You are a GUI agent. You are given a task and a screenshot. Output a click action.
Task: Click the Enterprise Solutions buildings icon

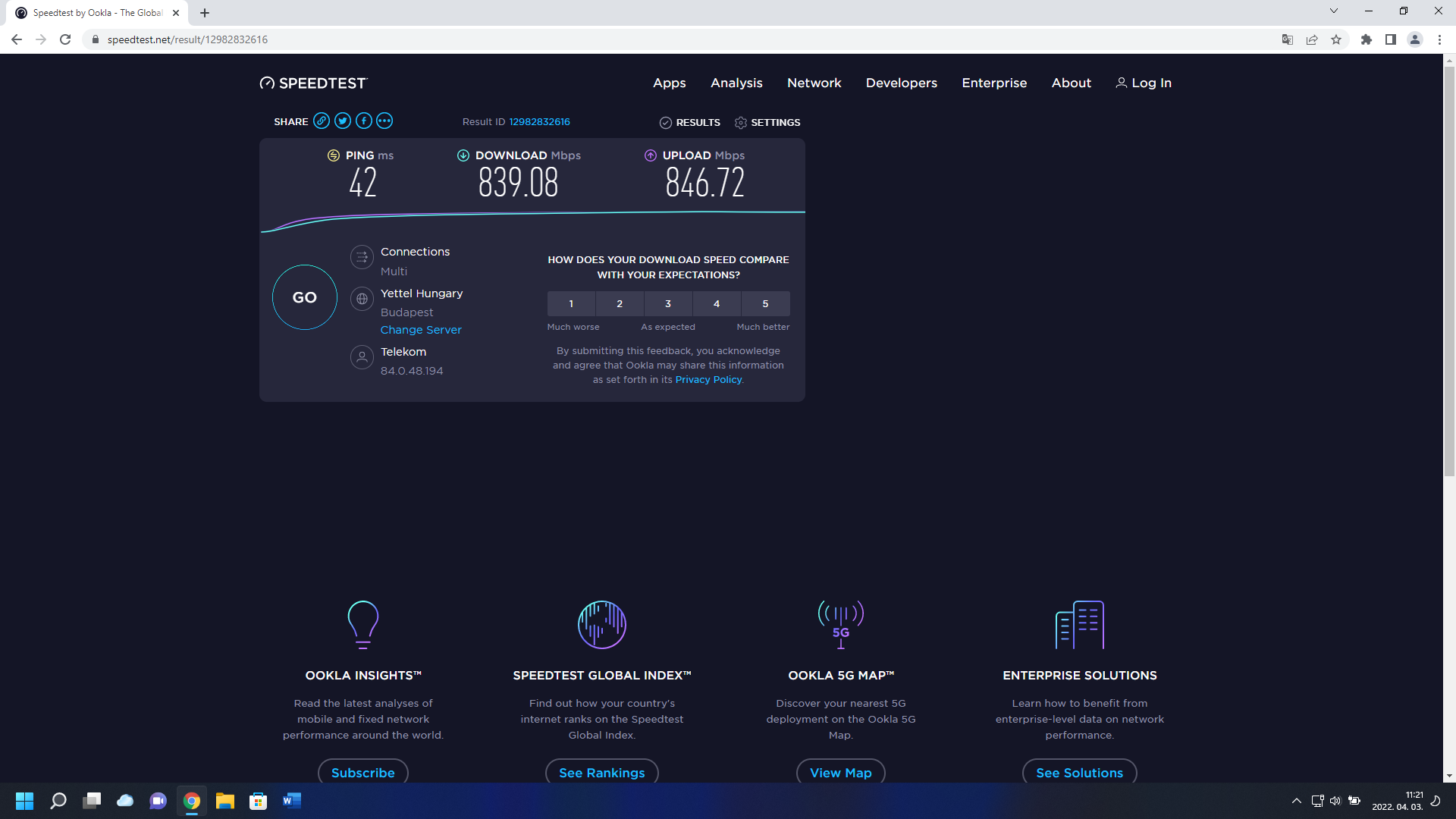pyautogui.click(x=1080, y=625)
